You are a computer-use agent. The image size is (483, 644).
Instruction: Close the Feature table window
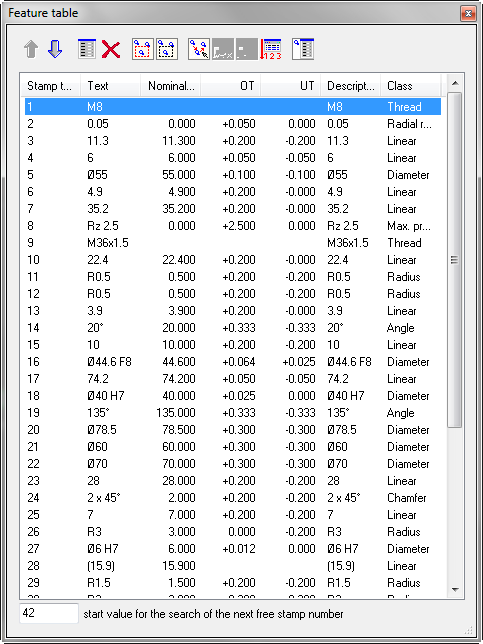click(x=468, y=14)
